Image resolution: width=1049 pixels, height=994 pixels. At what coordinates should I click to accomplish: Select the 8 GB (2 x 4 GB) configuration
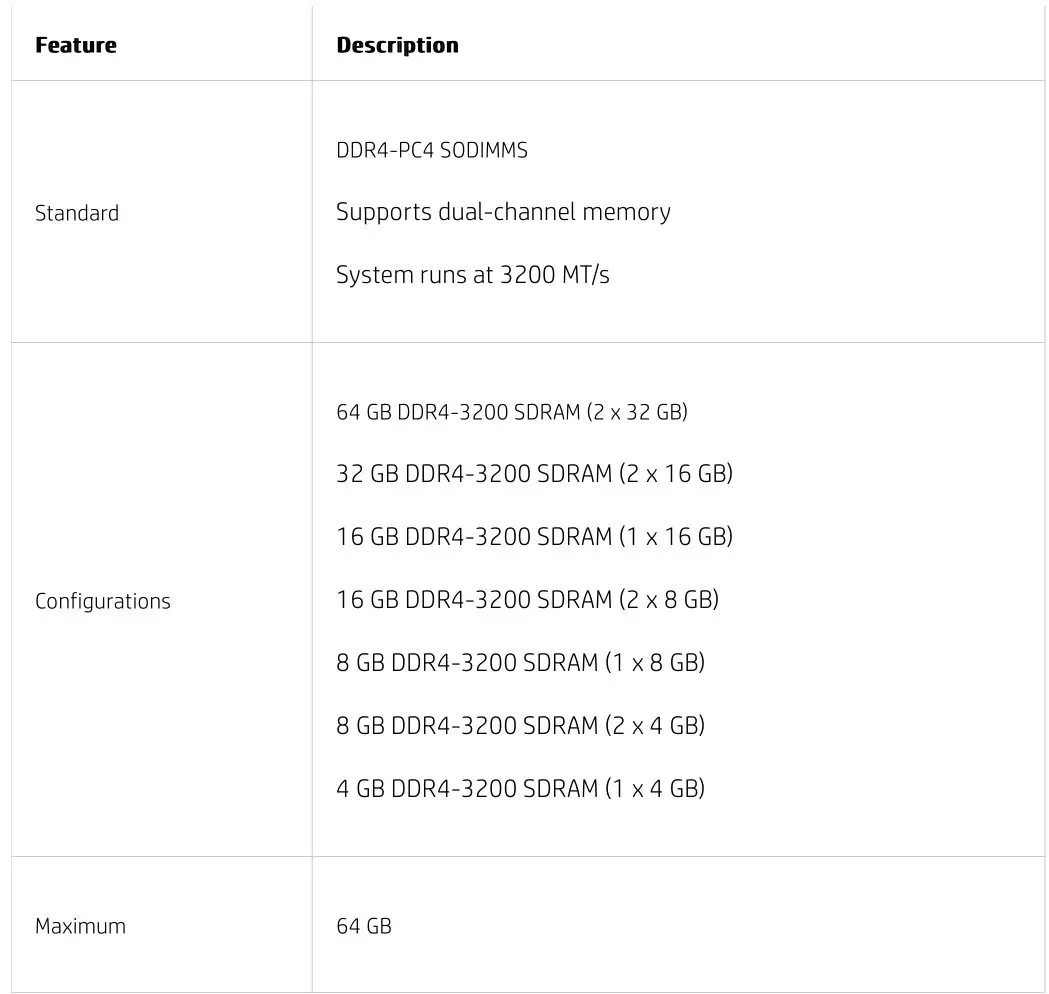(x=520, y=725)
